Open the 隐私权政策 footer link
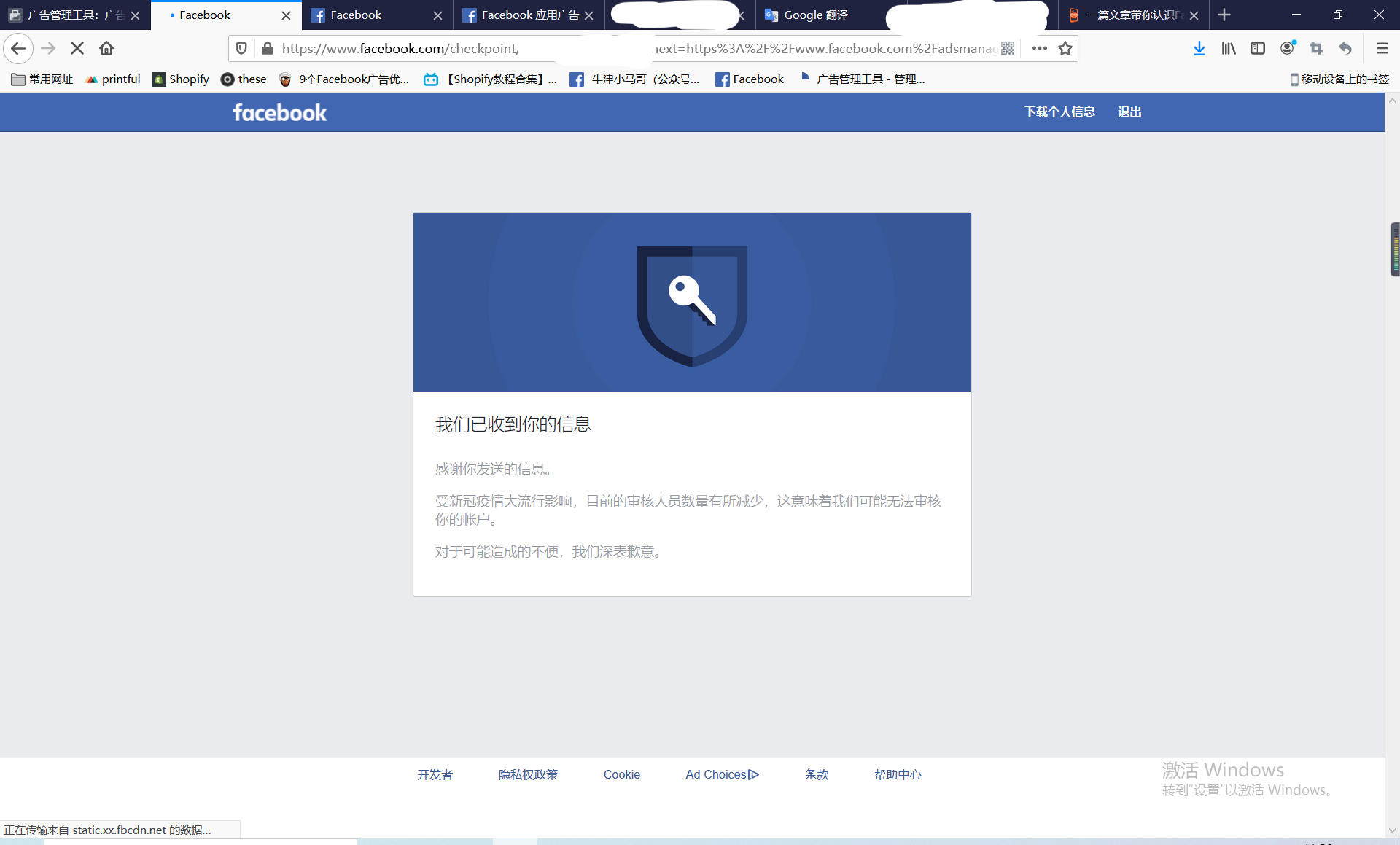The width and height of the screenshot is (1400, 845). coord(528,775)
